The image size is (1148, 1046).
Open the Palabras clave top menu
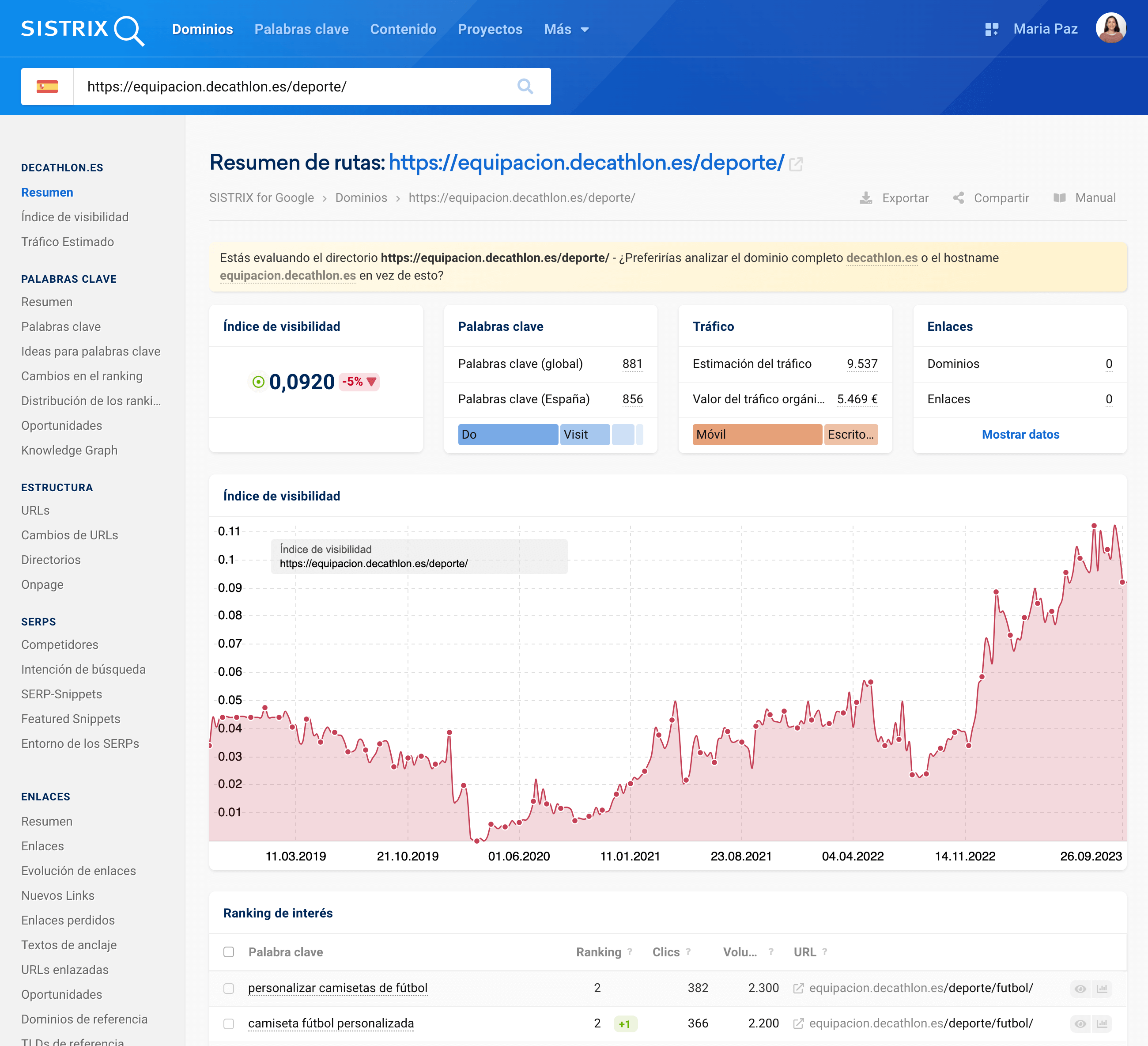pyautogui.click(x=301, y=29)
